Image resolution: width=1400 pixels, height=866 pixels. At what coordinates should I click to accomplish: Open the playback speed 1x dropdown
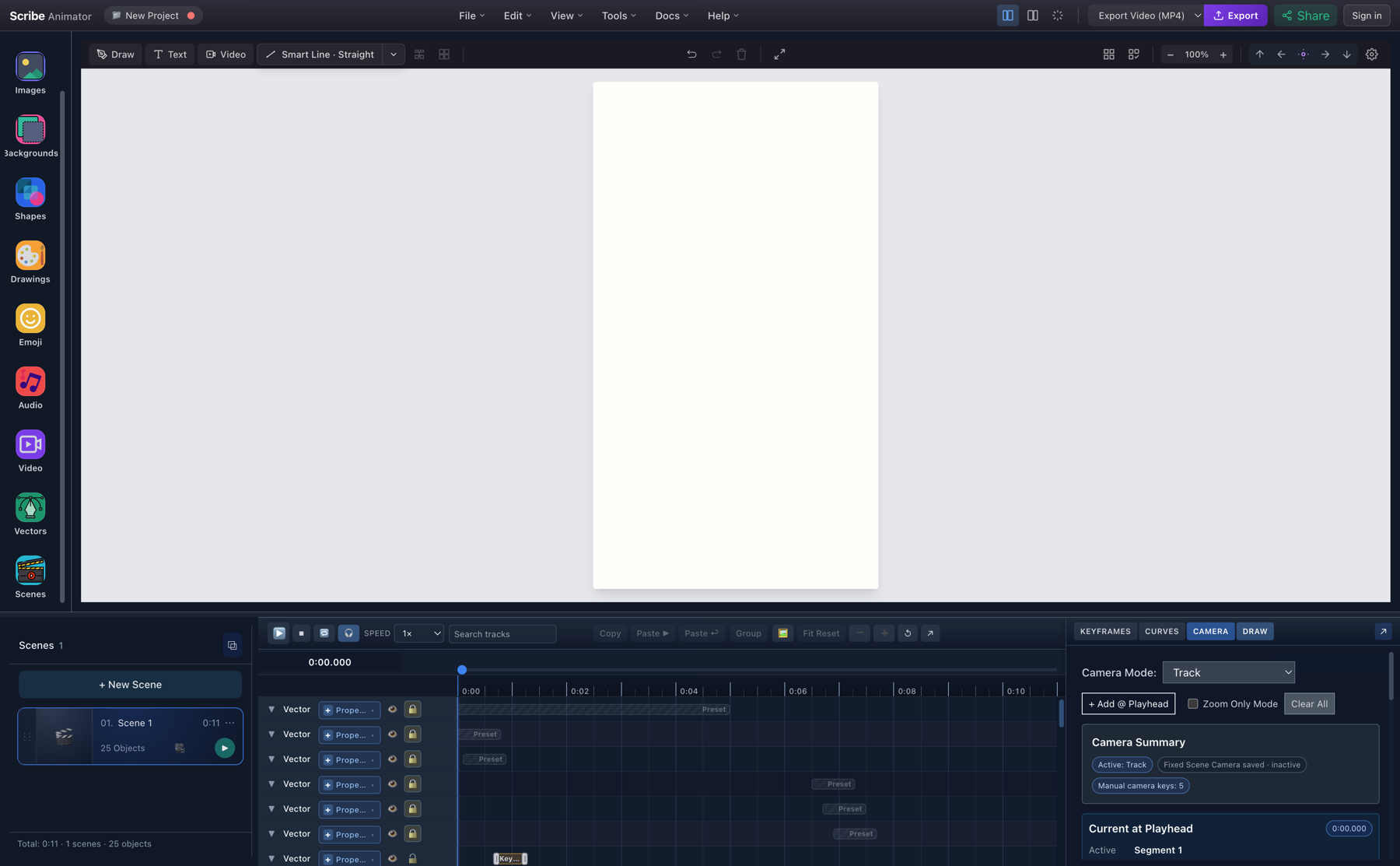click(419, 633)
